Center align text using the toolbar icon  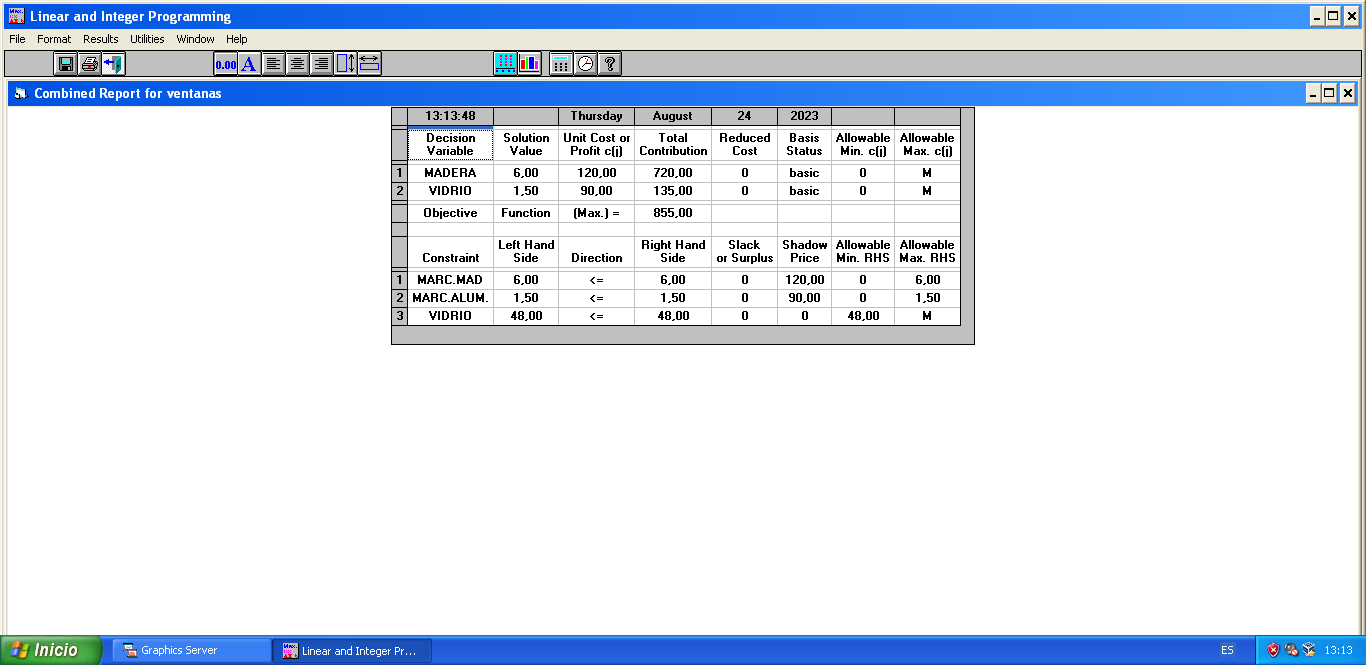pyautogui.click(x=297, y=64)
